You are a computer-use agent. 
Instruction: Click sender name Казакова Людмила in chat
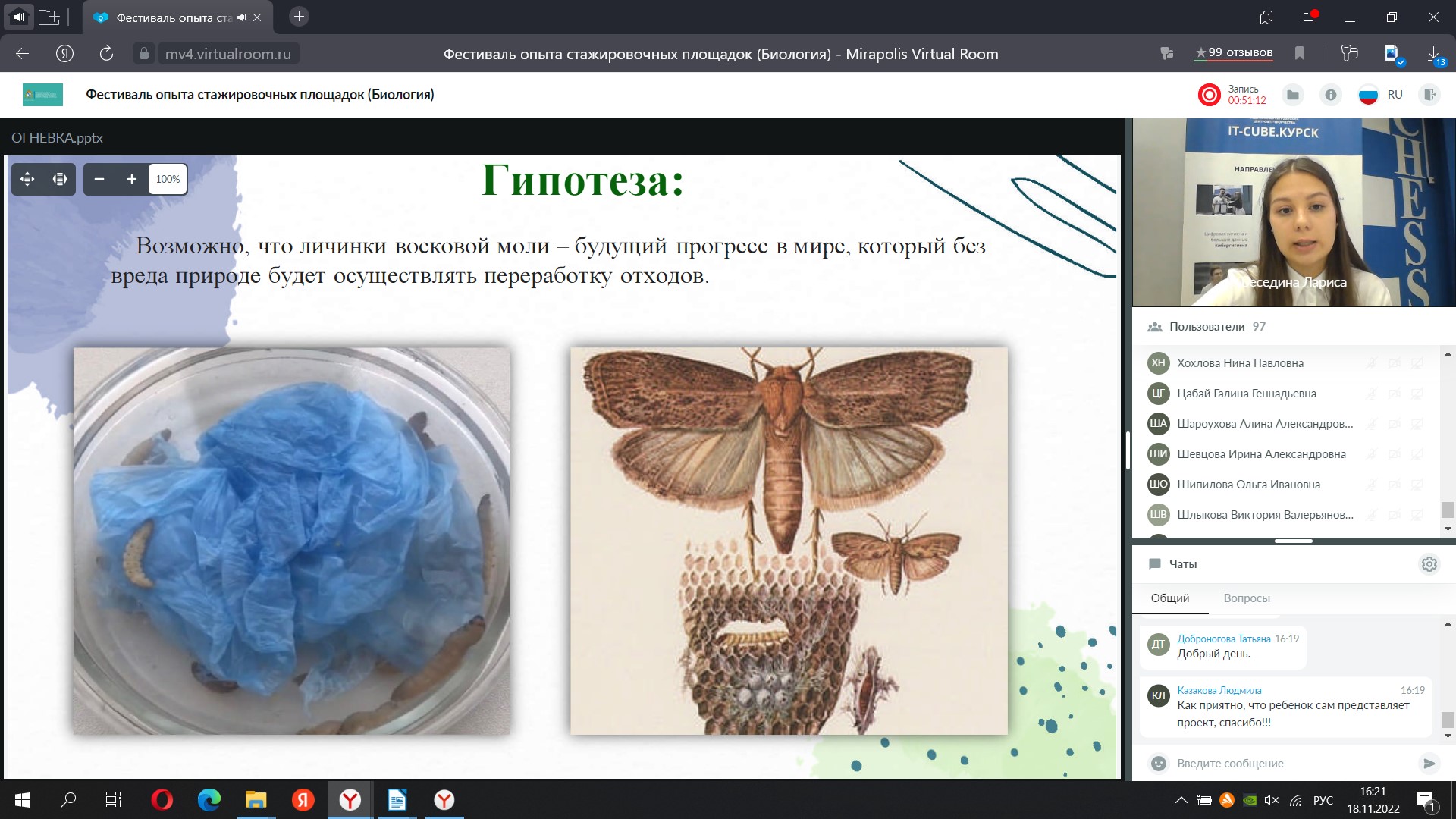point(1219,690)
